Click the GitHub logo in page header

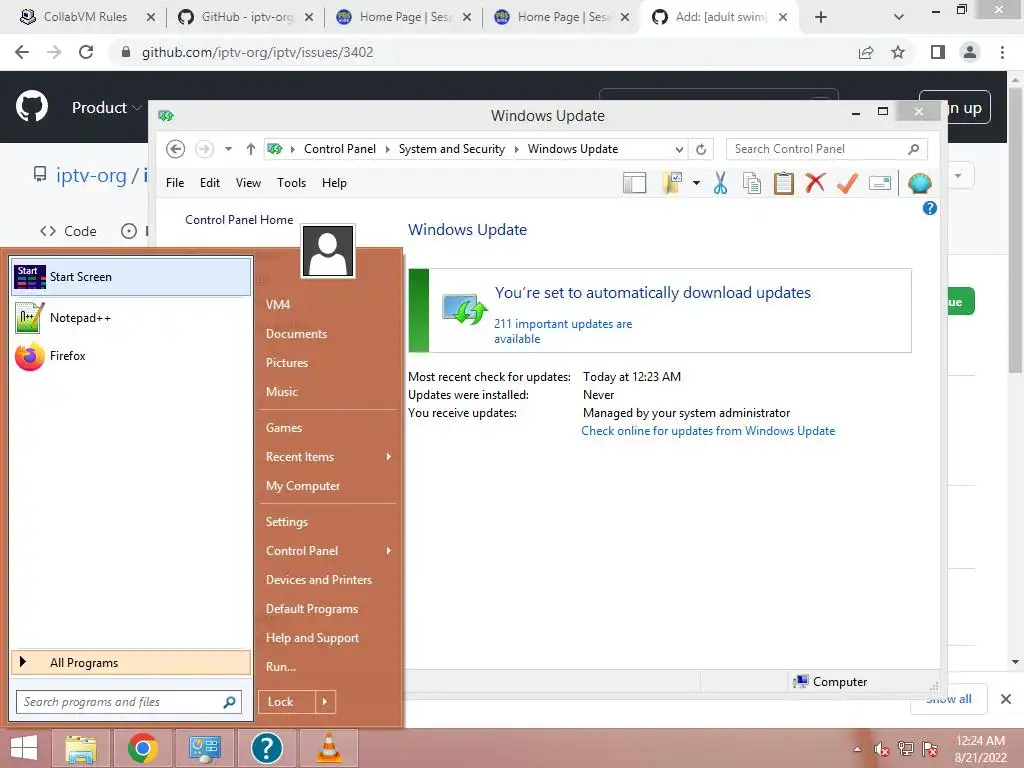(x=32, y=106)
